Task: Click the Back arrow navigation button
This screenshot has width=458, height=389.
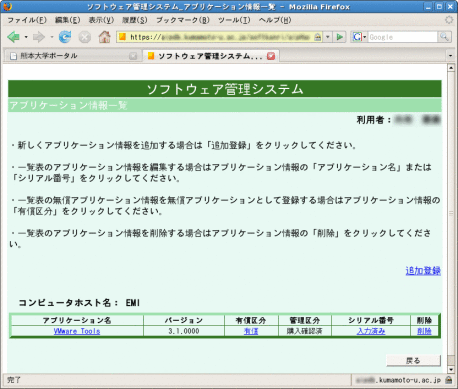Action: pos(13,37)
